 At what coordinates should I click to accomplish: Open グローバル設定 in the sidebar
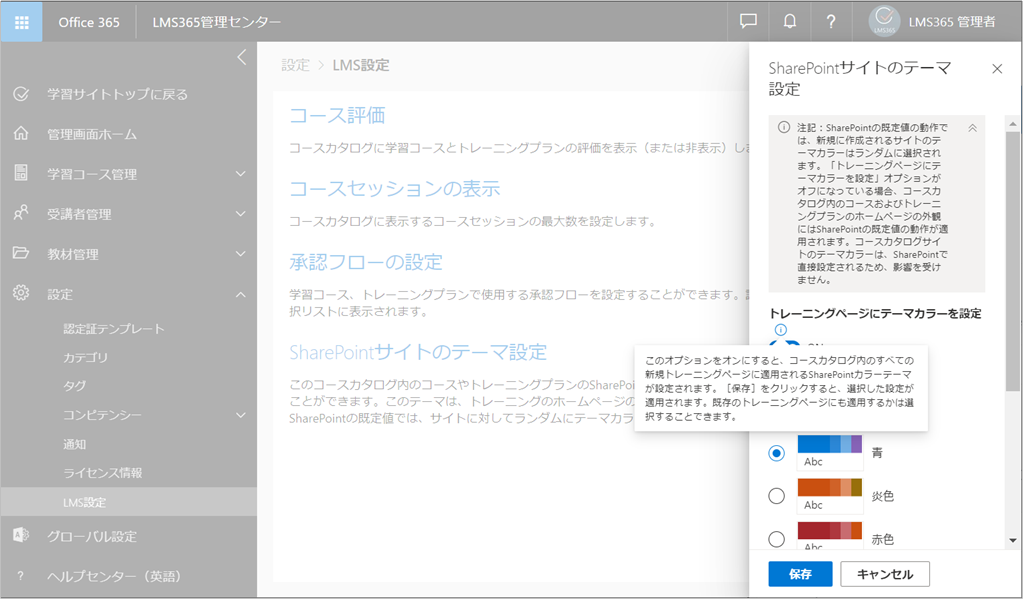(92, 536)
